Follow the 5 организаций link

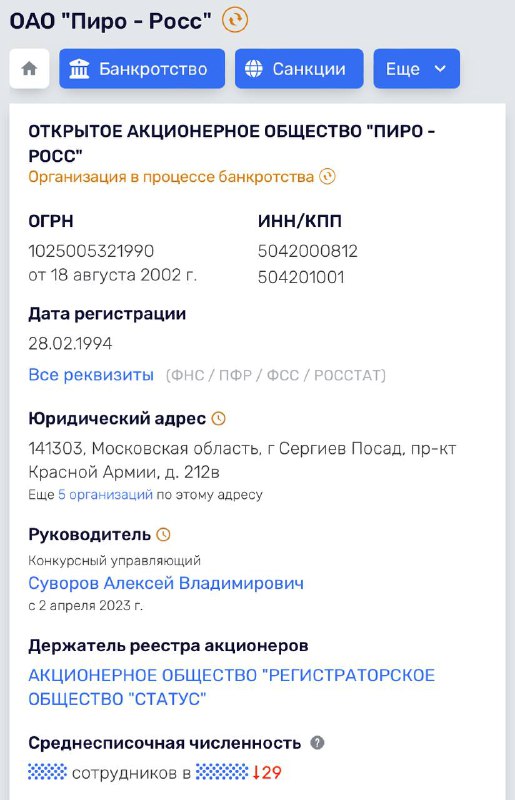[105, 494]
